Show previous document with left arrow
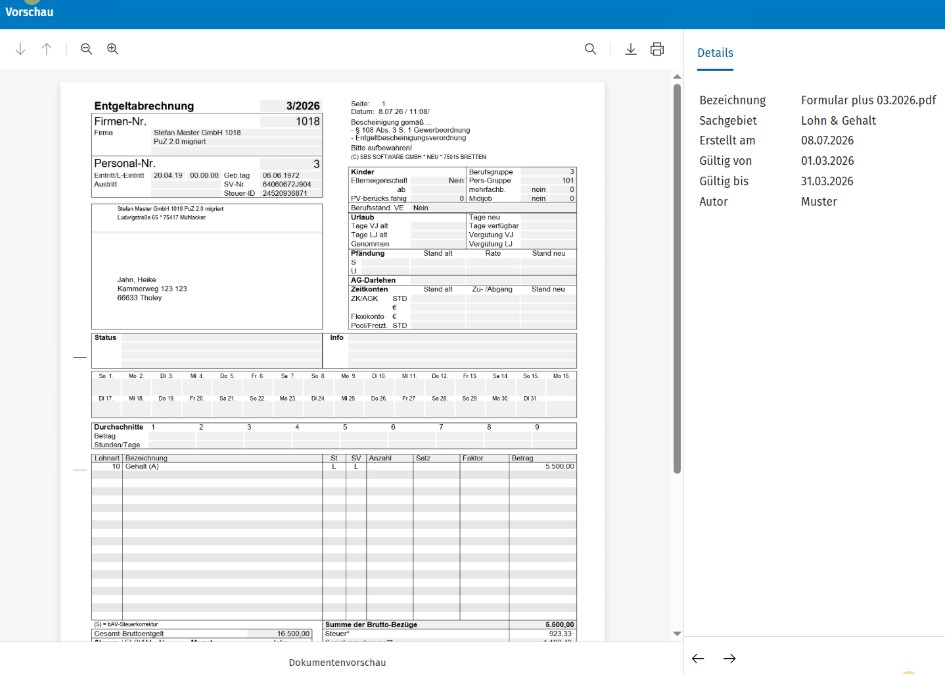Image resolution: width=945 pixels, height=674 pixels. point(698,658)
